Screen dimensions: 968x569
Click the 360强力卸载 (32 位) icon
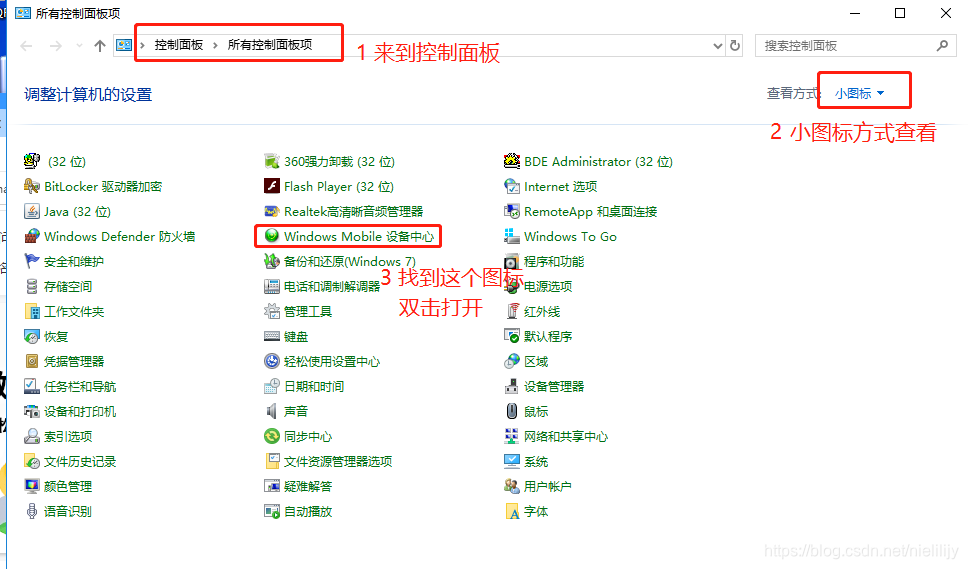click(x=272, y=162)
